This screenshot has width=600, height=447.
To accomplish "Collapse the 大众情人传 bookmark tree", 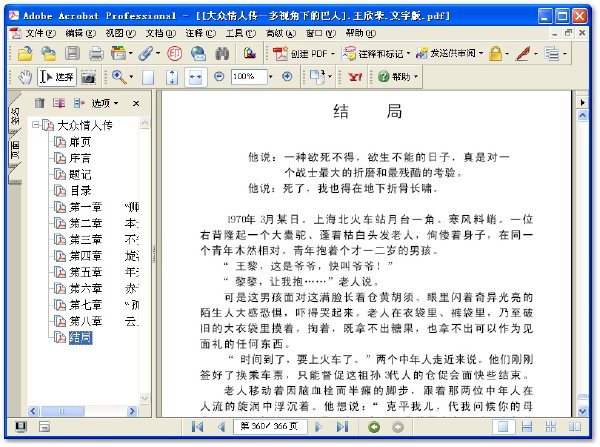I will 35,124.
